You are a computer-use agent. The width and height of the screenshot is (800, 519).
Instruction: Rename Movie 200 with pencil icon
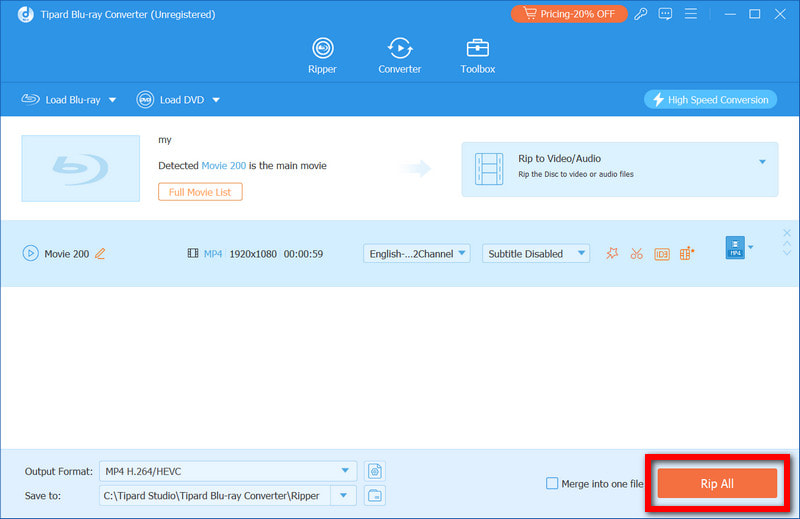coord(100,254)
